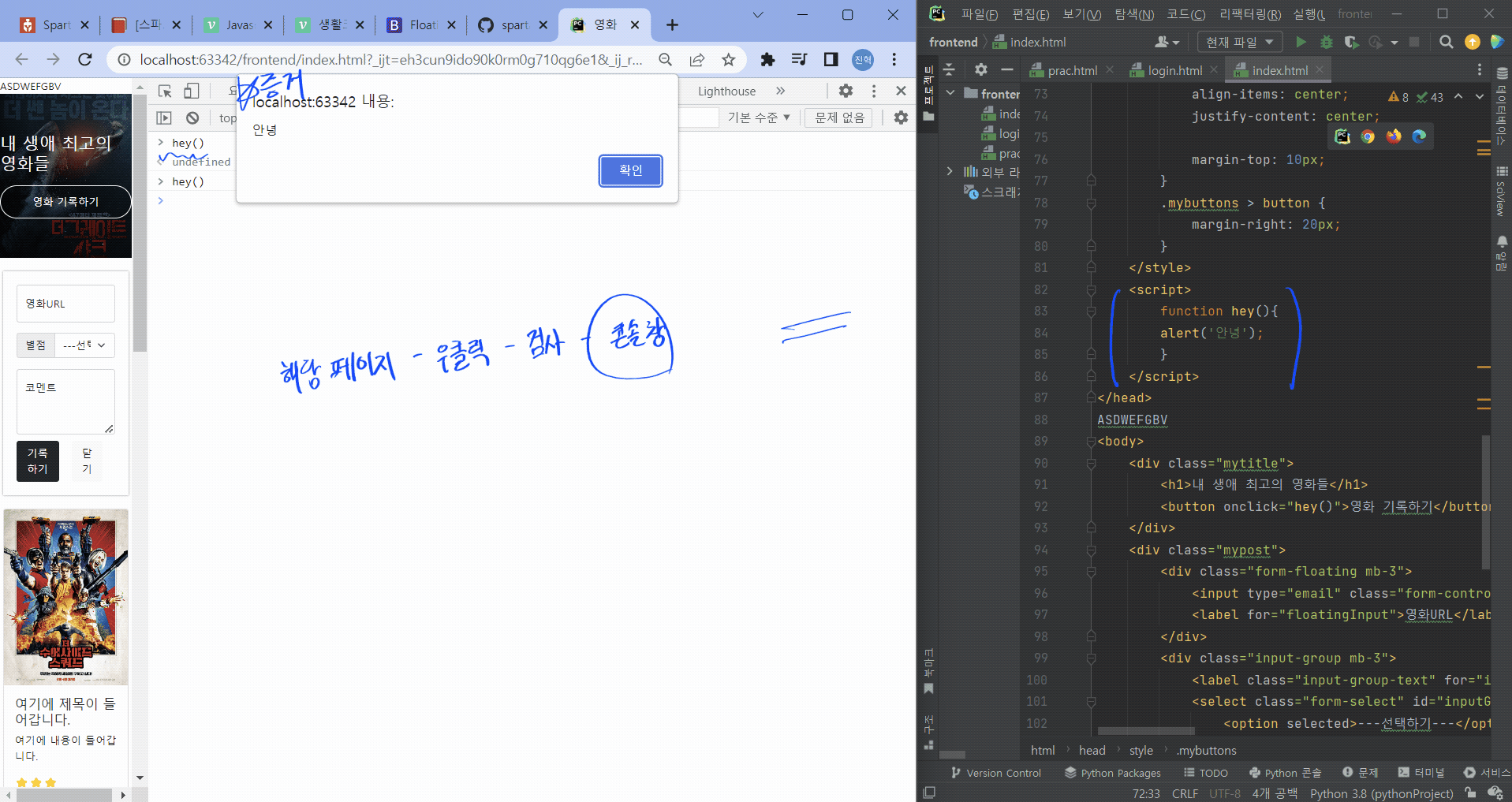The image size is (1512, 802).
Task: Open the 터미널 tool window
Action: 1421,773
